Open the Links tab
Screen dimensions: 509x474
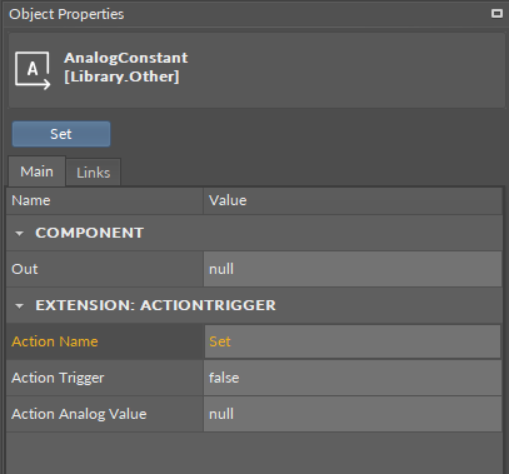tap(93, 173)
